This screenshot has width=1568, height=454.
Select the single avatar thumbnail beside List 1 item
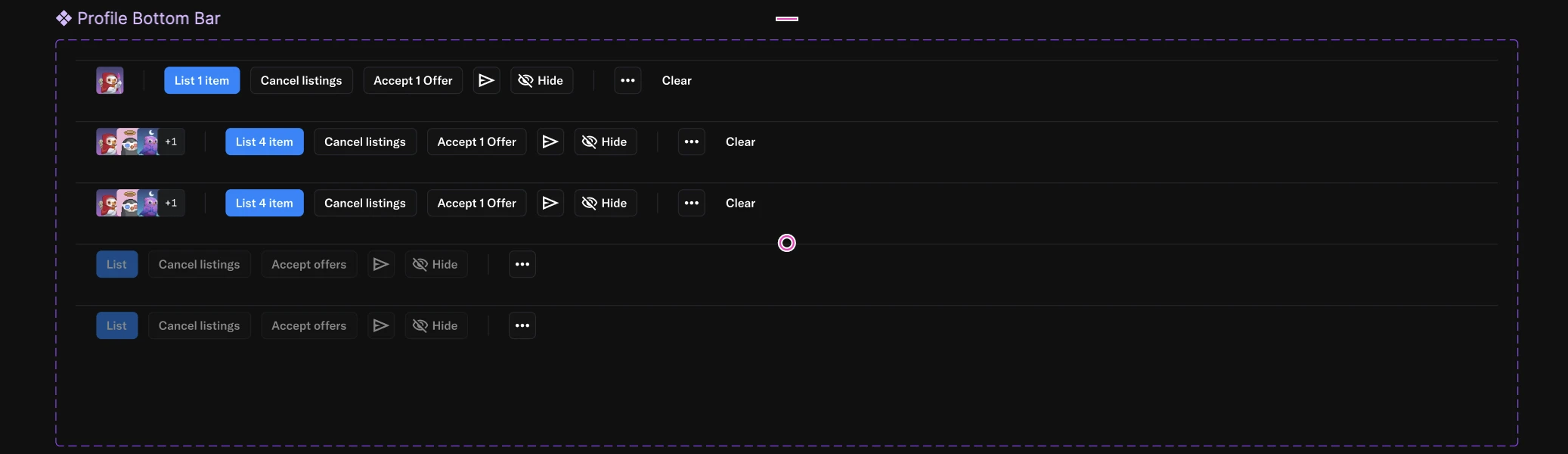tap(110, 80)
